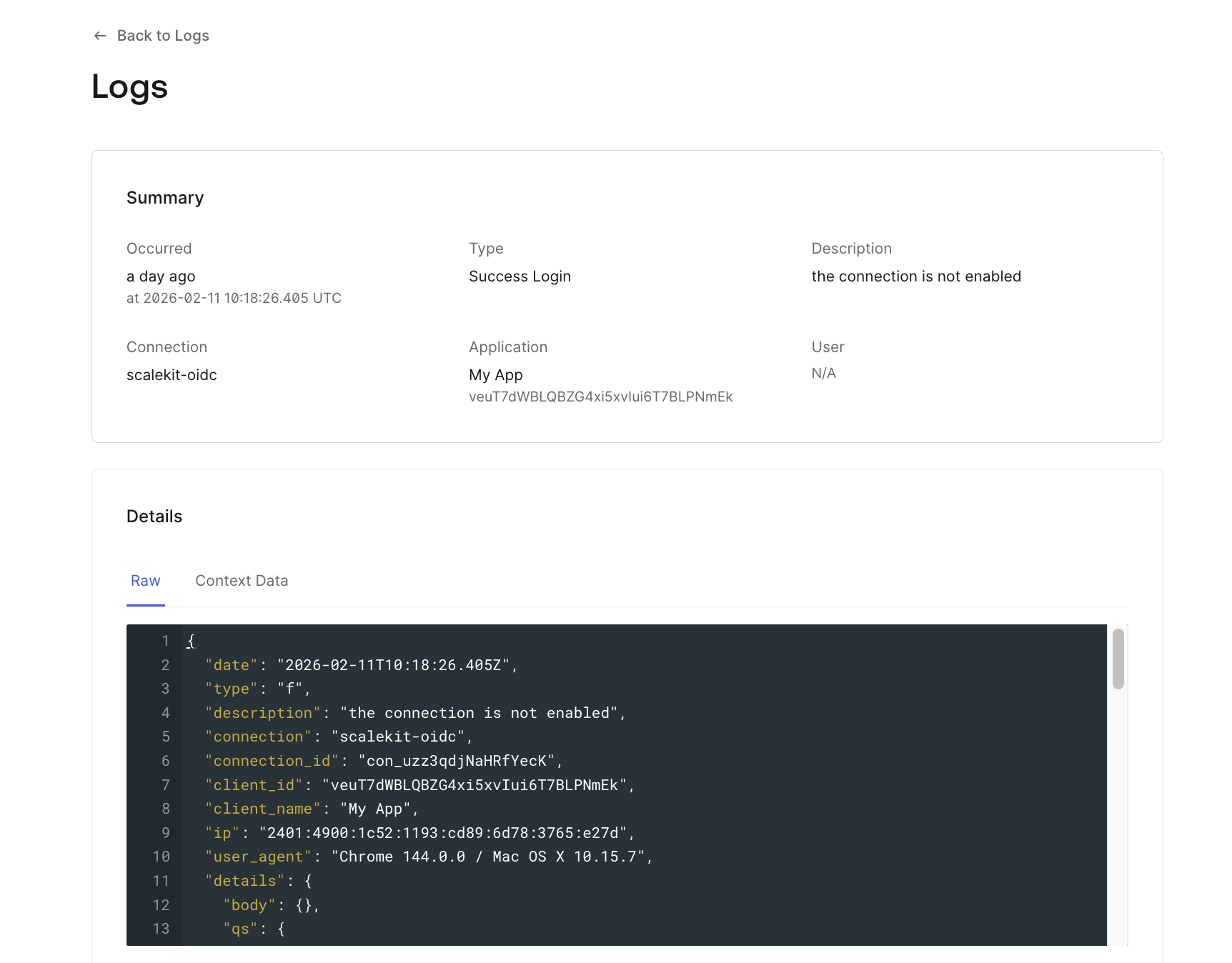
Task: Click the 'scalekit-oidc' connection value in summary
Action: [x=172, y=375]
